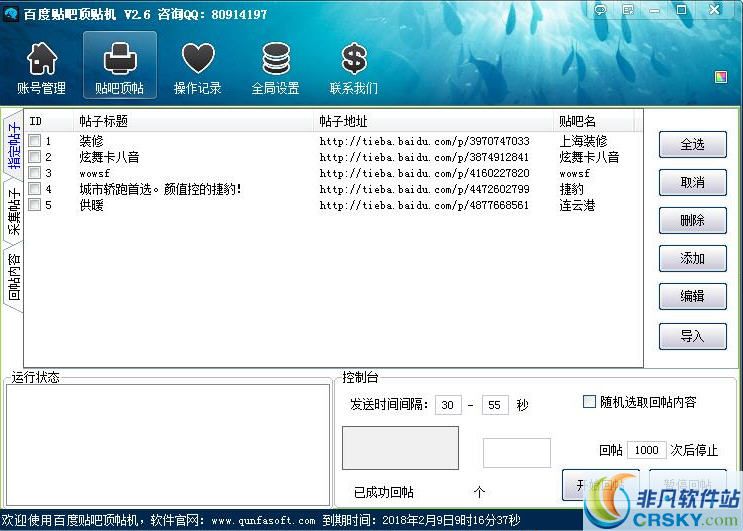Check the box for row 4 捷豹 post
Image resolution: width=743 pixels, height=531 pixels.
point(35,189)
